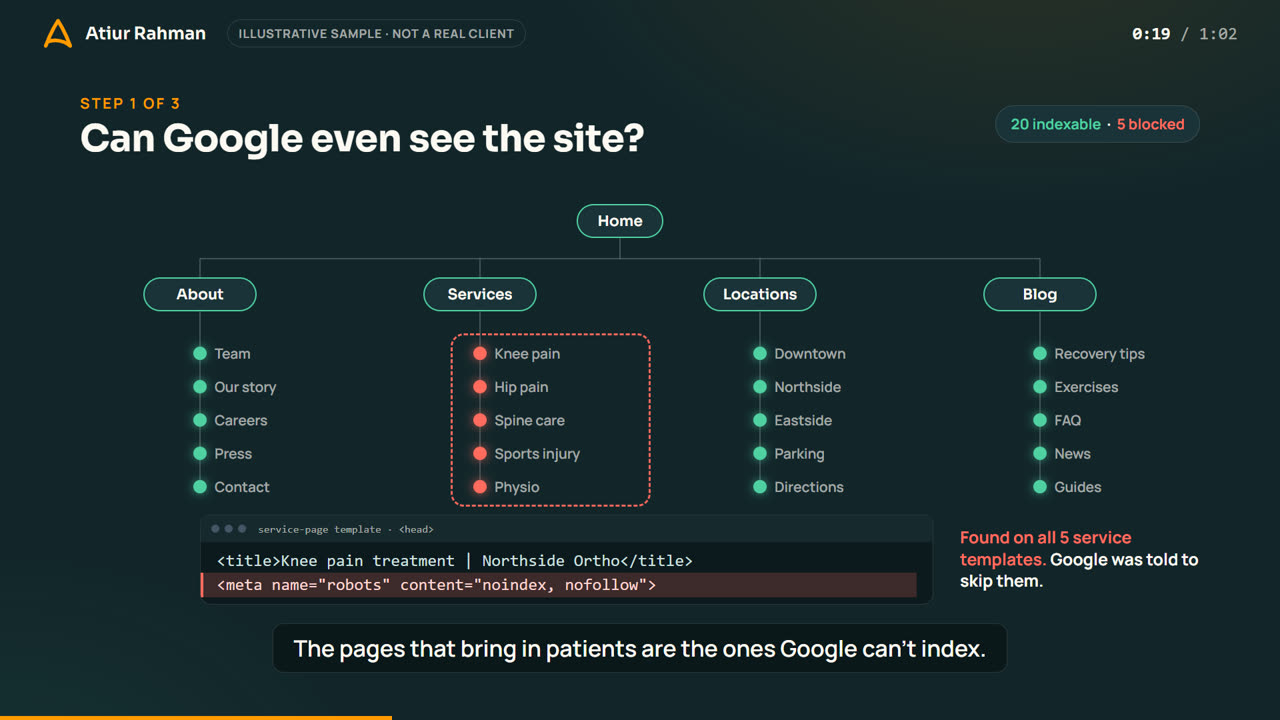Click the green dot beside Team

(x=200, y=354)
